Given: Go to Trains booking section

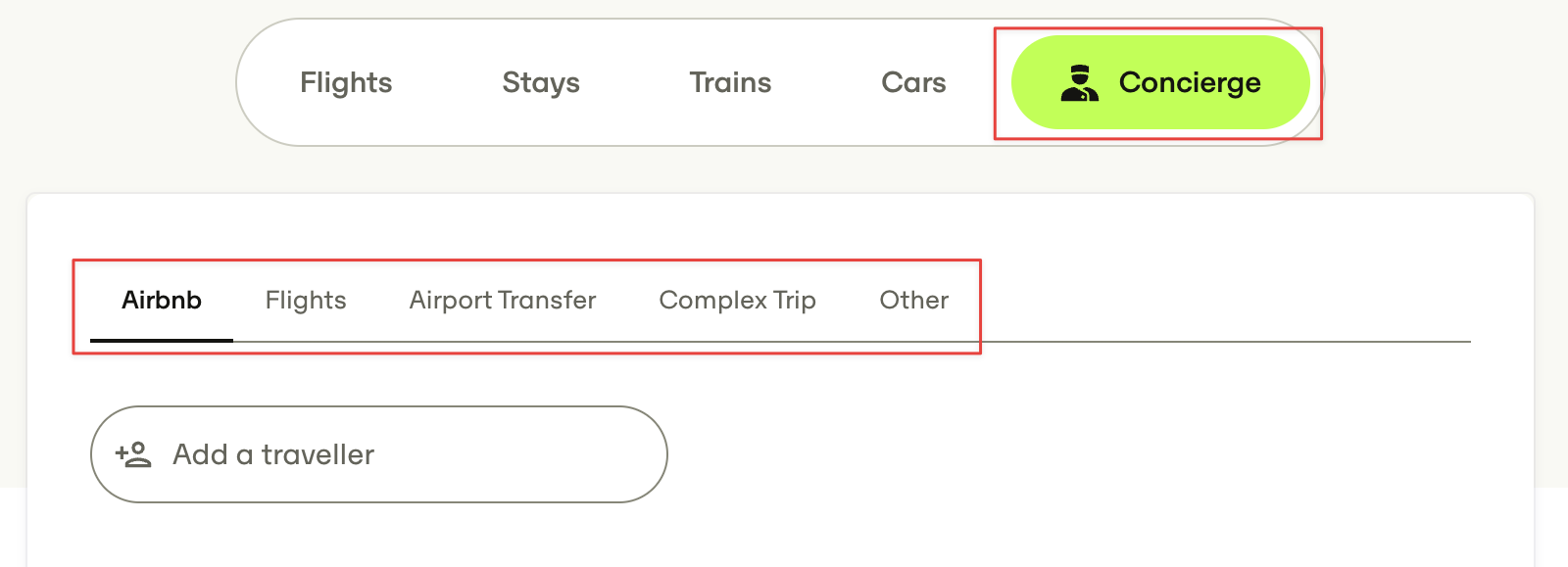Looking at the screenshot, I should click(x=730, y=82).
